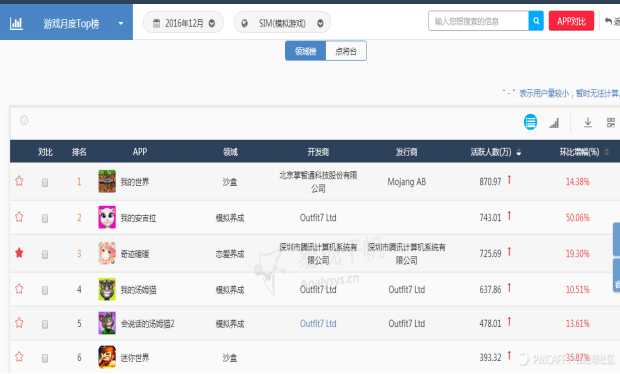Viewport: 620px width, 374px height.
Task: Switch to list view icon
Action: (530, 122)
